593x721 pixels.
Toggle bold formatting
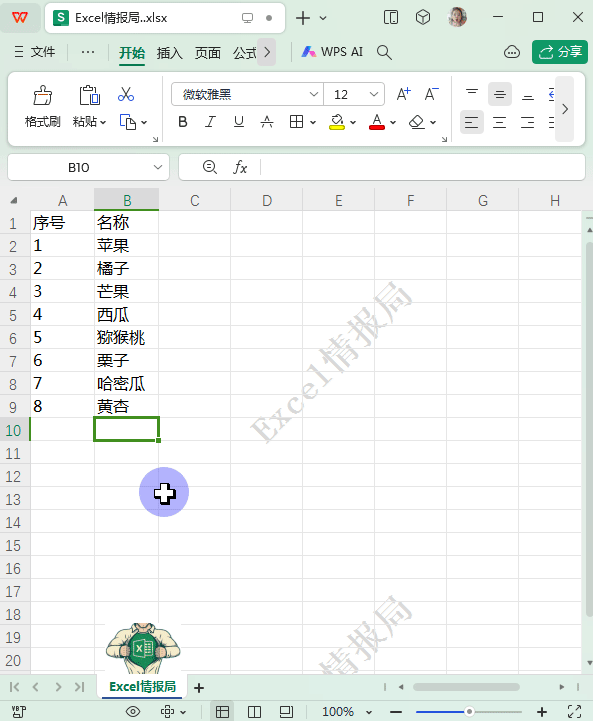pyautogui.click(x=182, y=122)
